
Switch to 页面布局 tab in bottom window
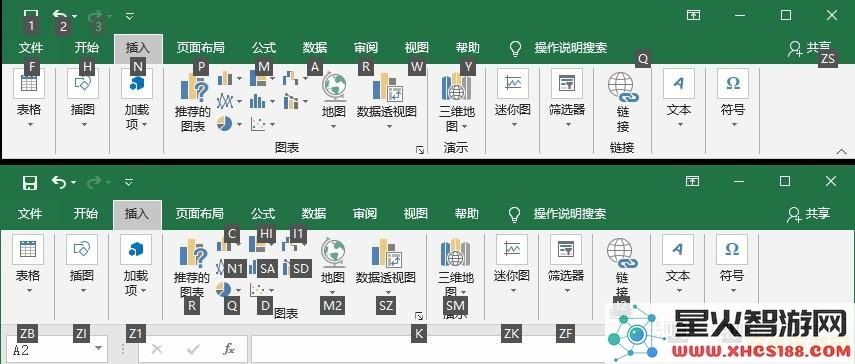[x=200, y=214]
